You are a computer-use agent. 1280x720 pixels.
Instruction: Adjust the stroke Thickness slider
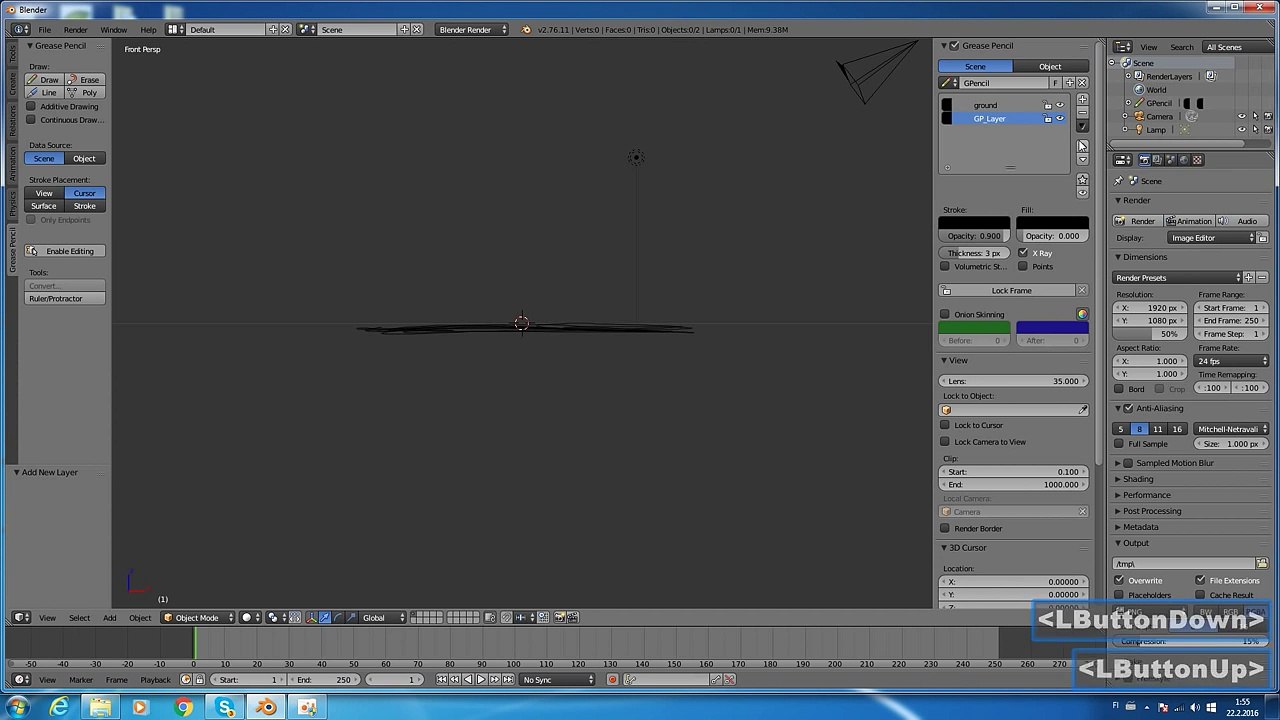pyautogui.click(x=974, y=253)
